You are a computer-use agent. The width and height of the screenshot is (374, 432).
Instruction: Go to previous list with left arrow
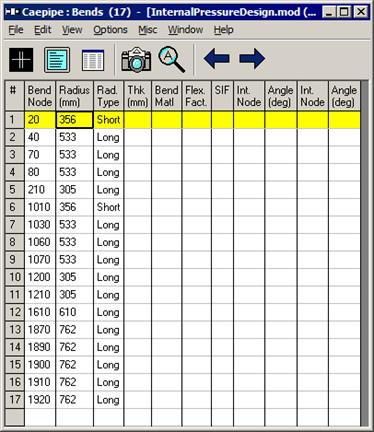point(217,59)
